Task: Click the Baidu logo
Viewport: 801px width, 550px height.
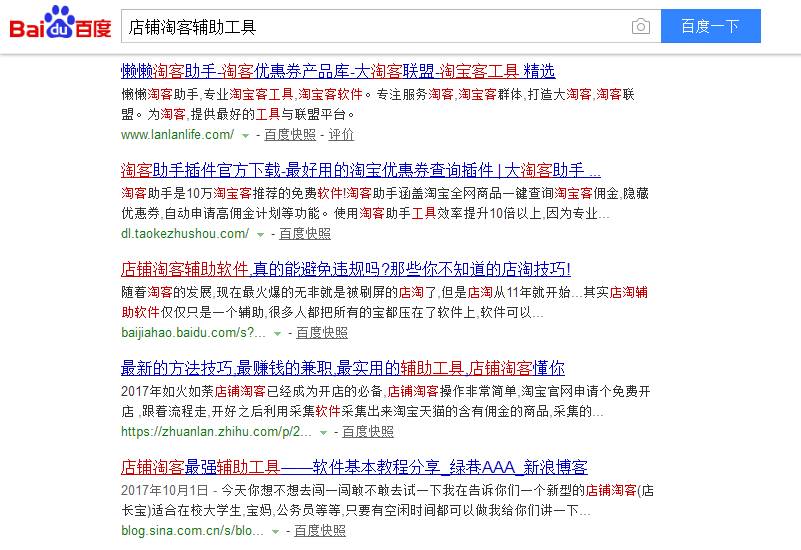Action: pyautogui.click(x=60, y=23)
